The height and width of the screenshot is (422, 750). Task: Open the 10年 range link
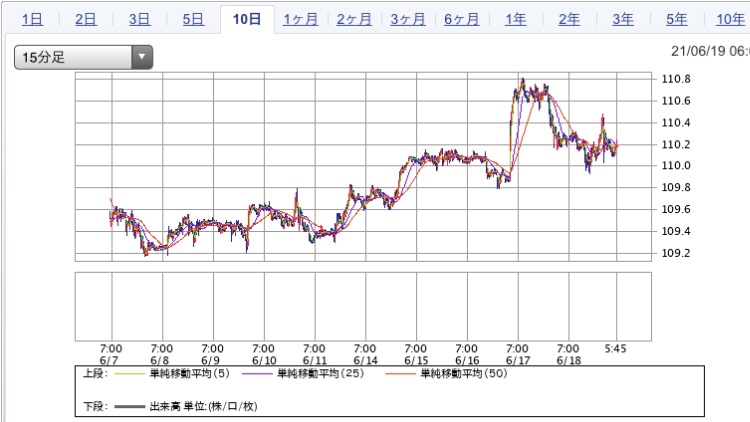tap(730, 19)
